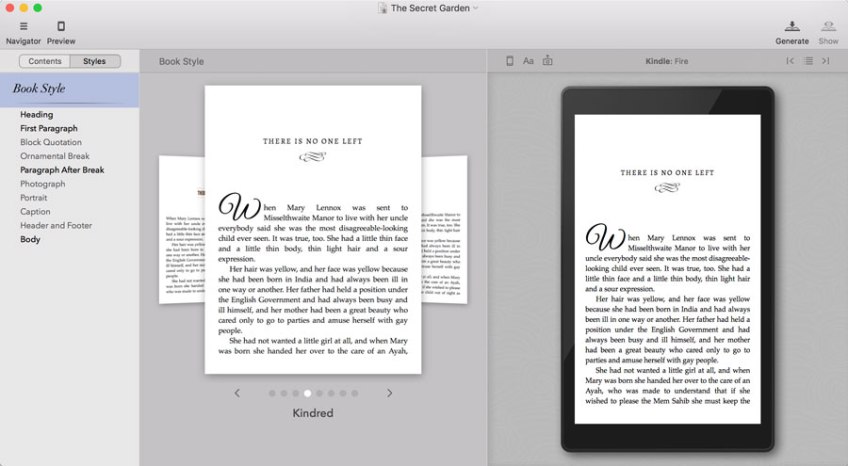
Task: Click the first style page indicator dot
Action: [272, 394]
